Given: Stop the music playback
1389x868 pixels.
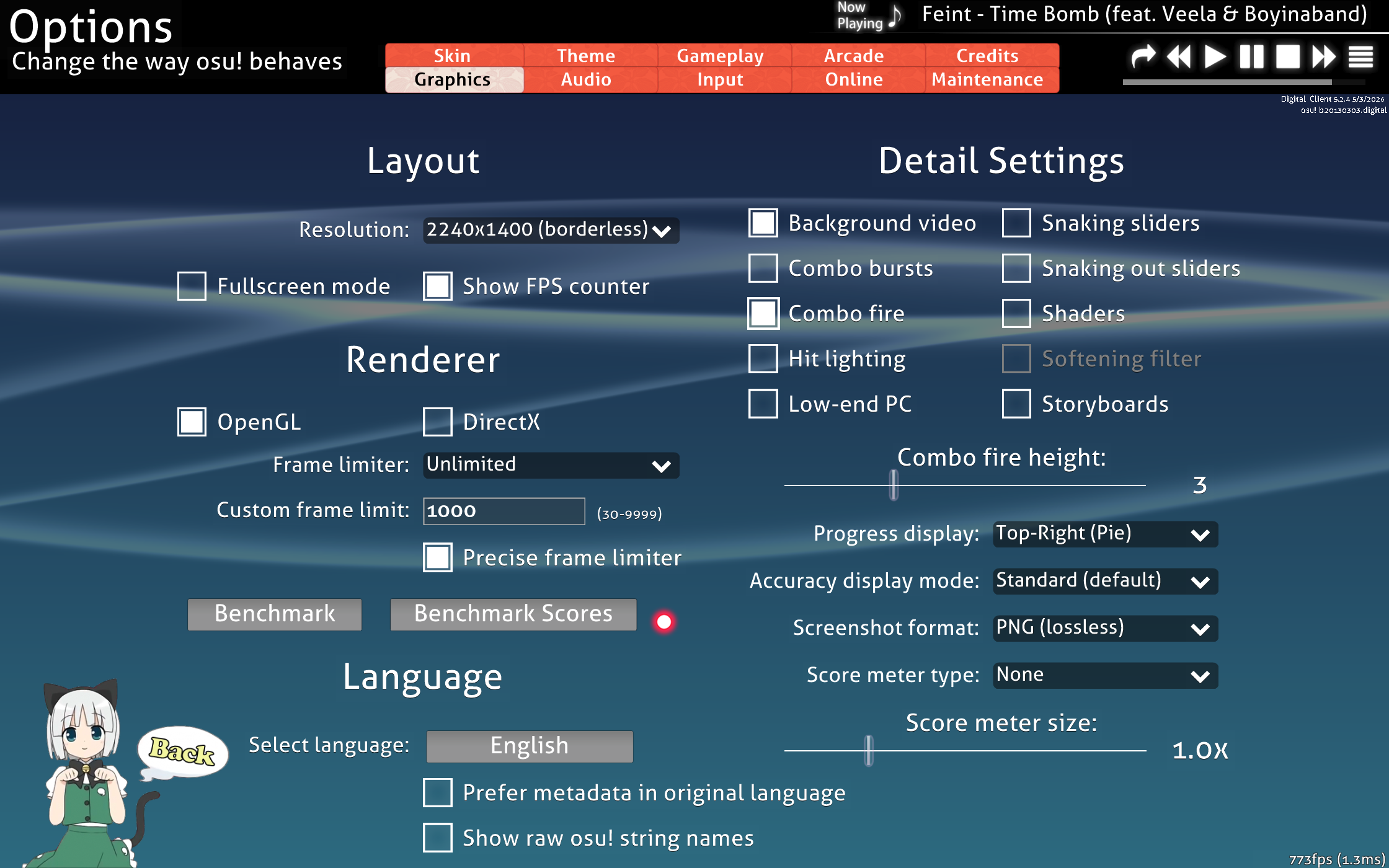Looking at the screenshot, I should pyautogui.click(x=1287, y=57).
